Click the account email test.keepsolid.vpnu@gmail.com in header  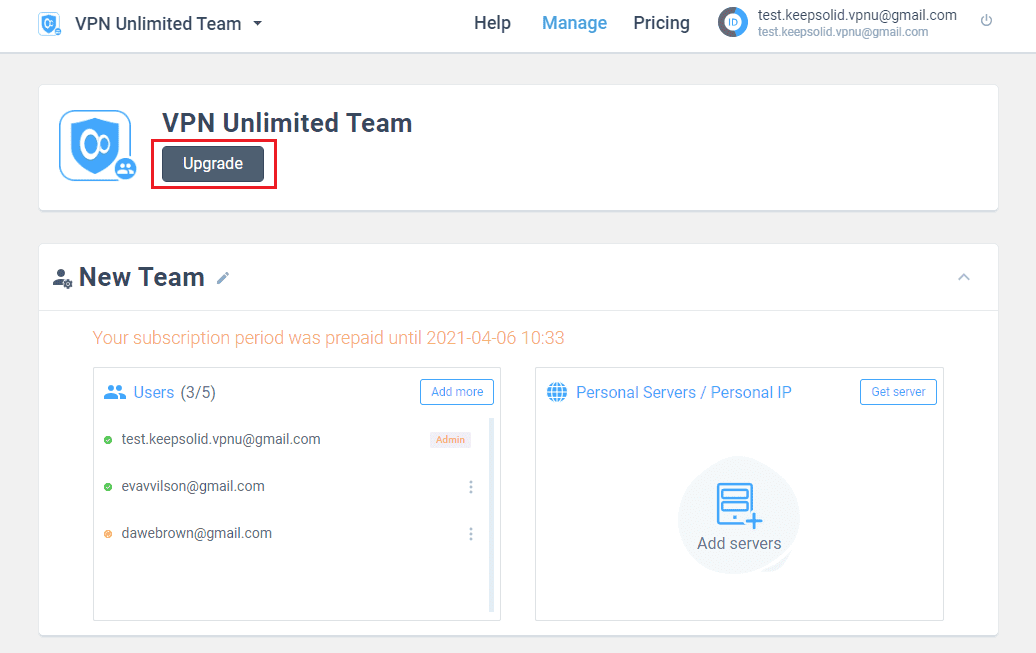point(857,15)
